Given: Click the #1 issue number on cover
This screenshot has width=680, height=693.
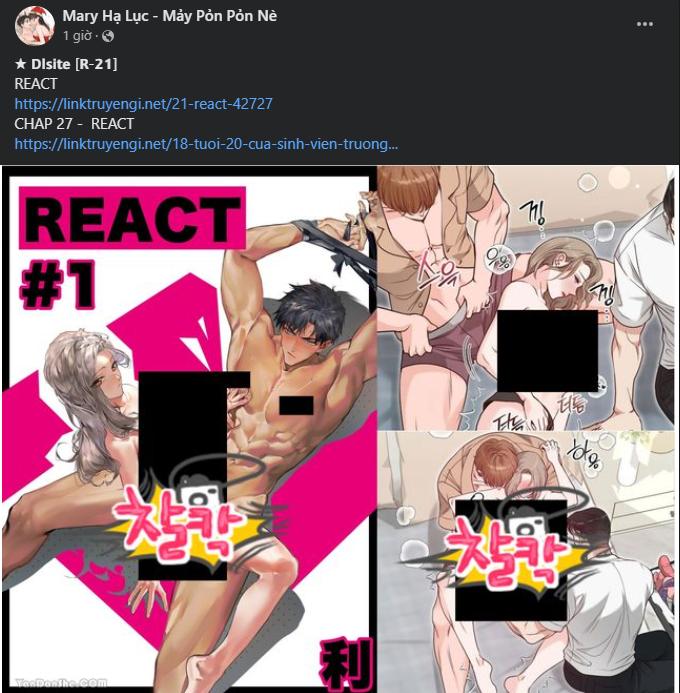Looking at the screenshot, I should pyautogui.click(x=57, y=284).
